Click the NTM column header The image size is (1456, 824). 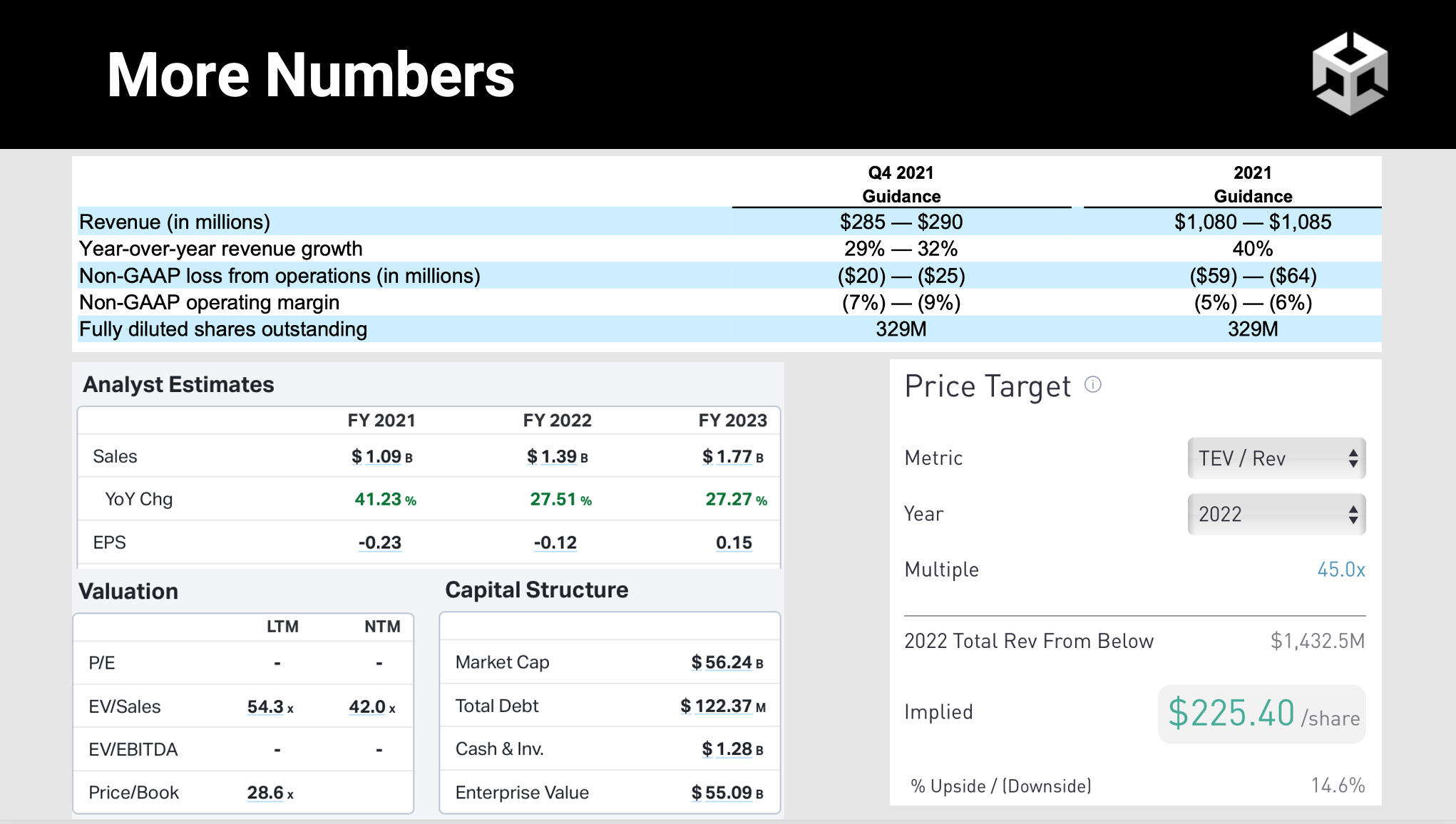pos(382,627)
